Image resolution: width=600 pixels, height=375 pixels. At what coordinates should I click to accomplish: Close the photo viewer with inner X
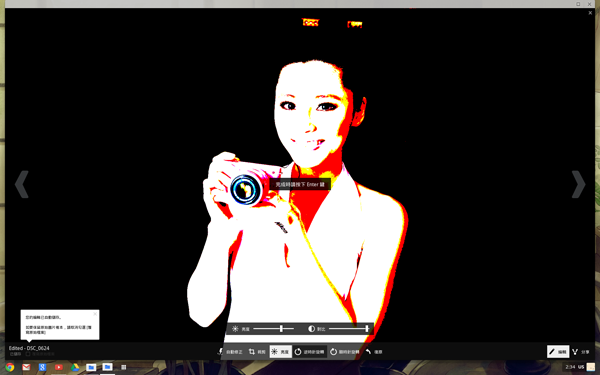pyautogui.click(x=590, y=13)
